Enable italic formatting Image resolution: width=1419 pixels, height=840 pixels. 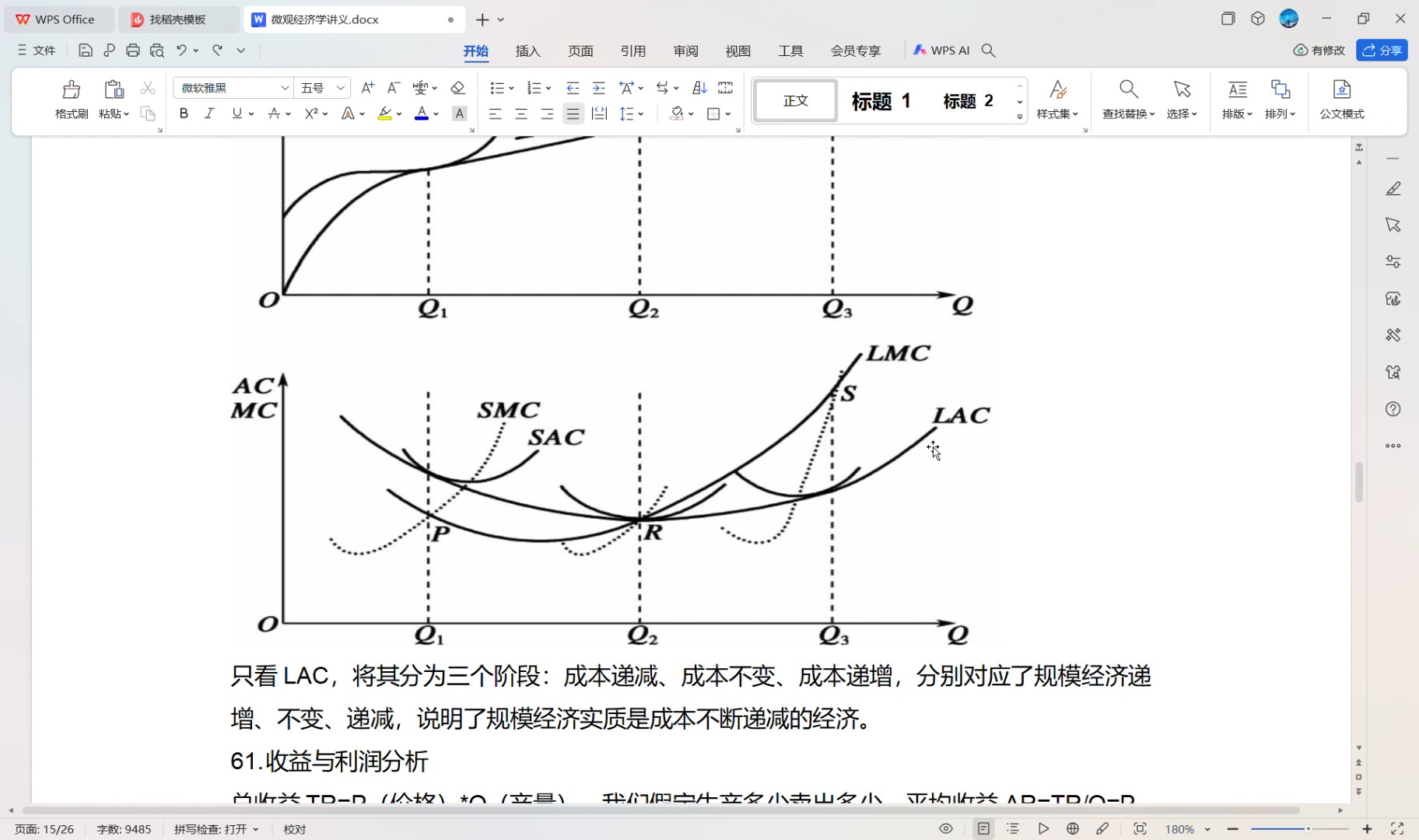208,114
